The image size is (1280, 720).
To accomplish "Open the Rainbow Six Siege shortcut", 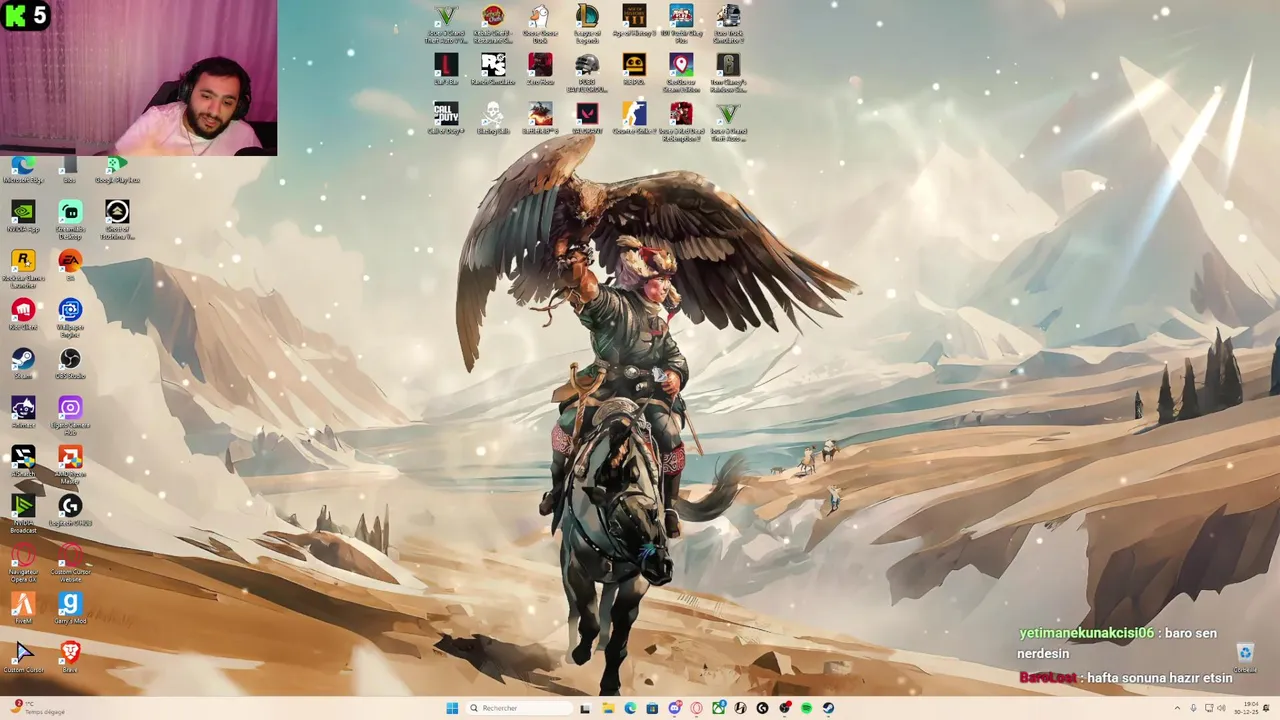I will 728,73.
